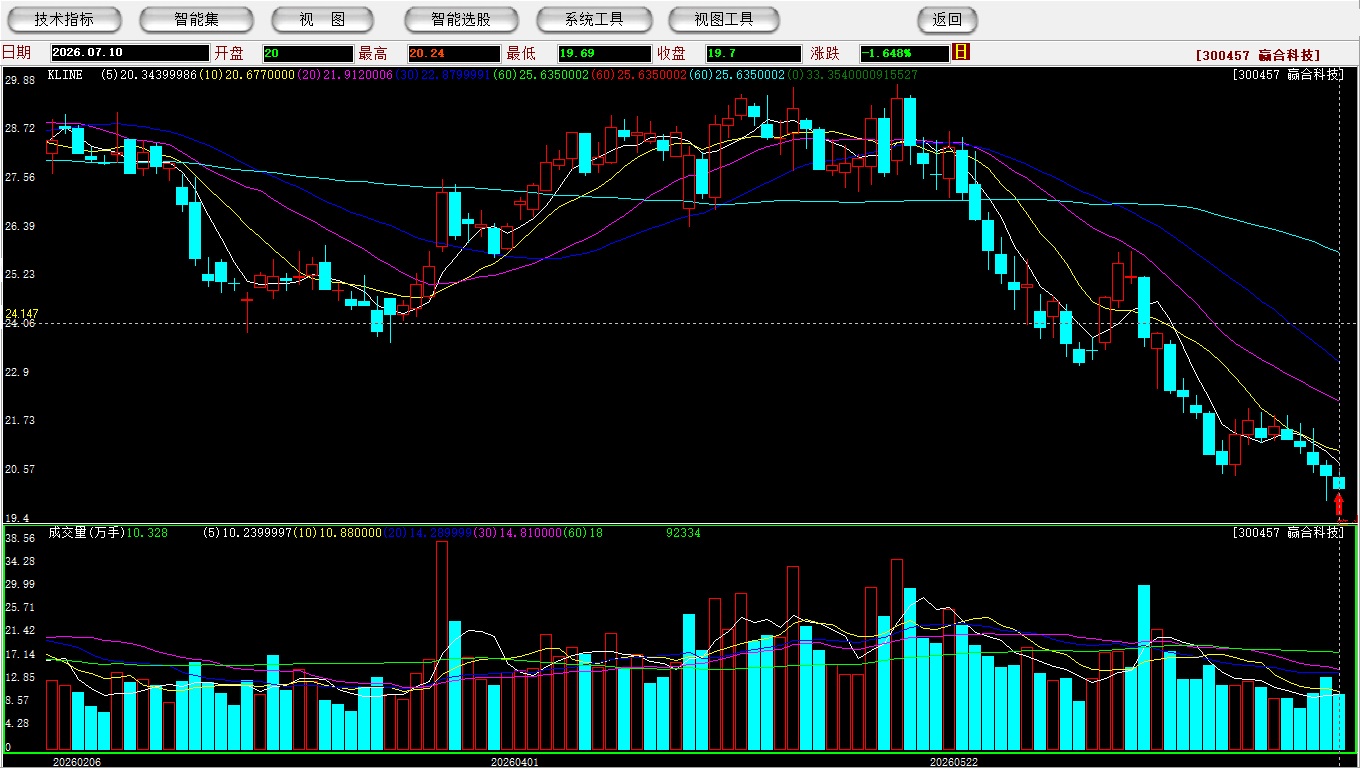Click the [300457 赢合科技] title in the header
Screen dimensions: 1360x768
(x=1258, y=55)
